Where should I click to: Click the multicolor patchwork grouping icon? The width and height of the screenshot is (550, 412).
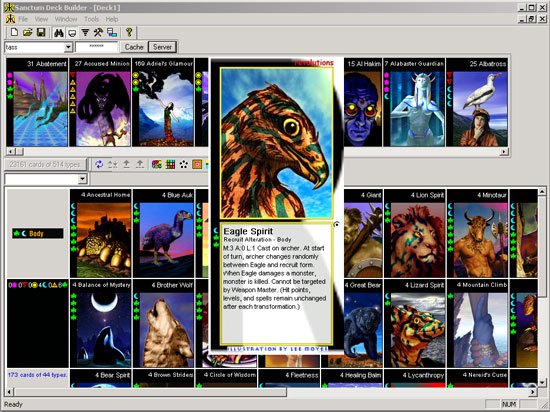coord(156,164)
